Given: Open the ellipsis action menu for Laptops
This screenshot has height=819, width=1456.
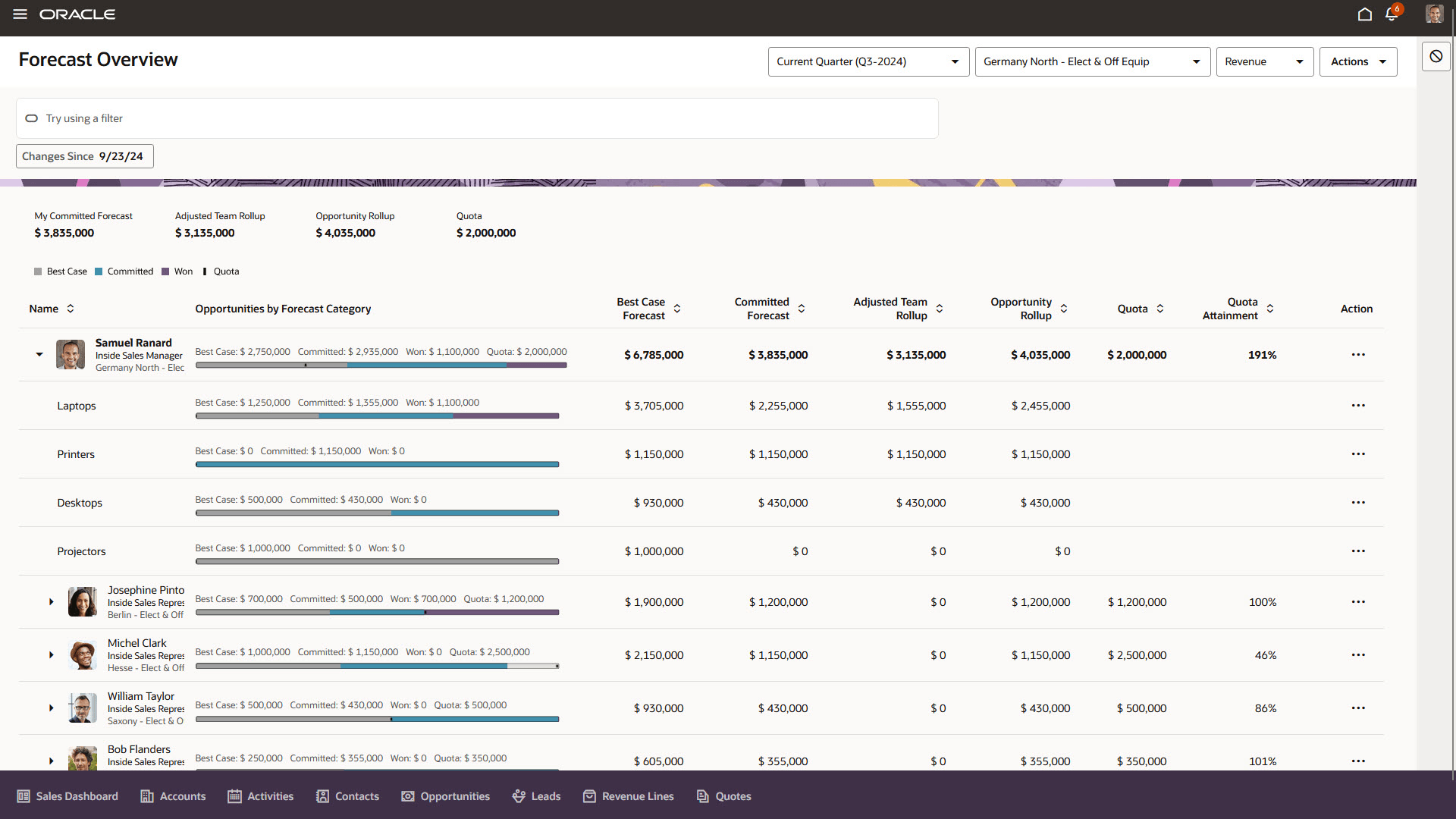Looking at the screenshot, I should coord(1357,406).
